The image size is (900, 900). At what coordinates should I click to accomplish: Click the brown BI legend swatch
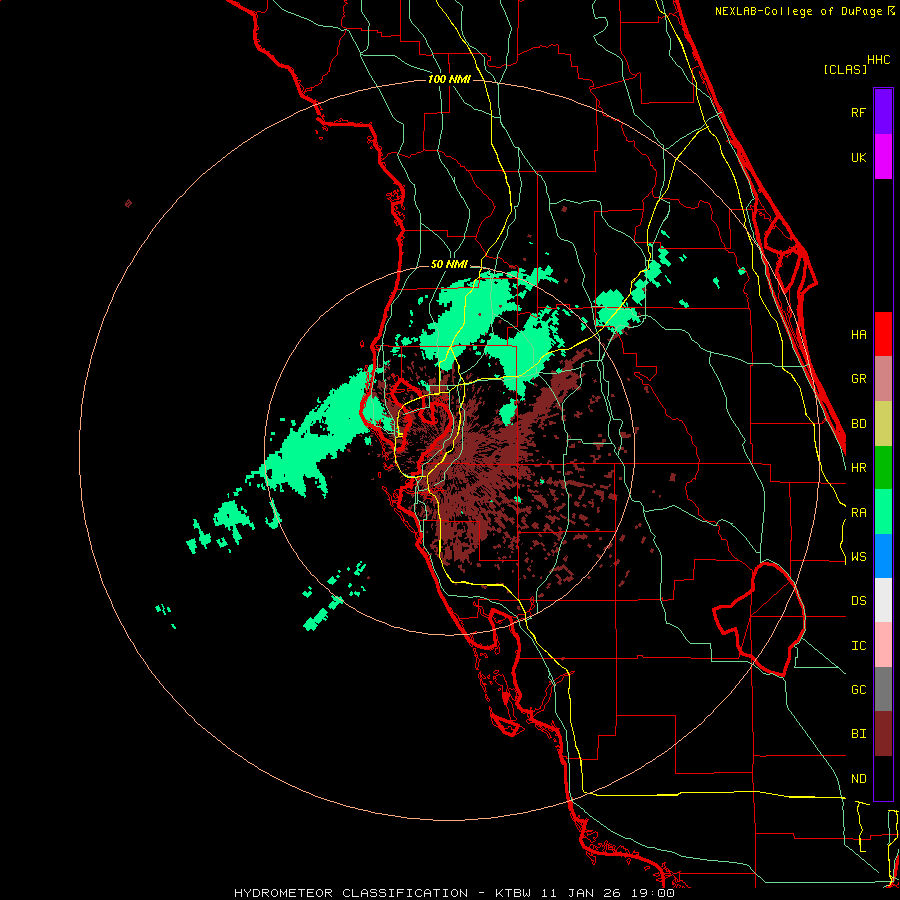coord(883,734)
